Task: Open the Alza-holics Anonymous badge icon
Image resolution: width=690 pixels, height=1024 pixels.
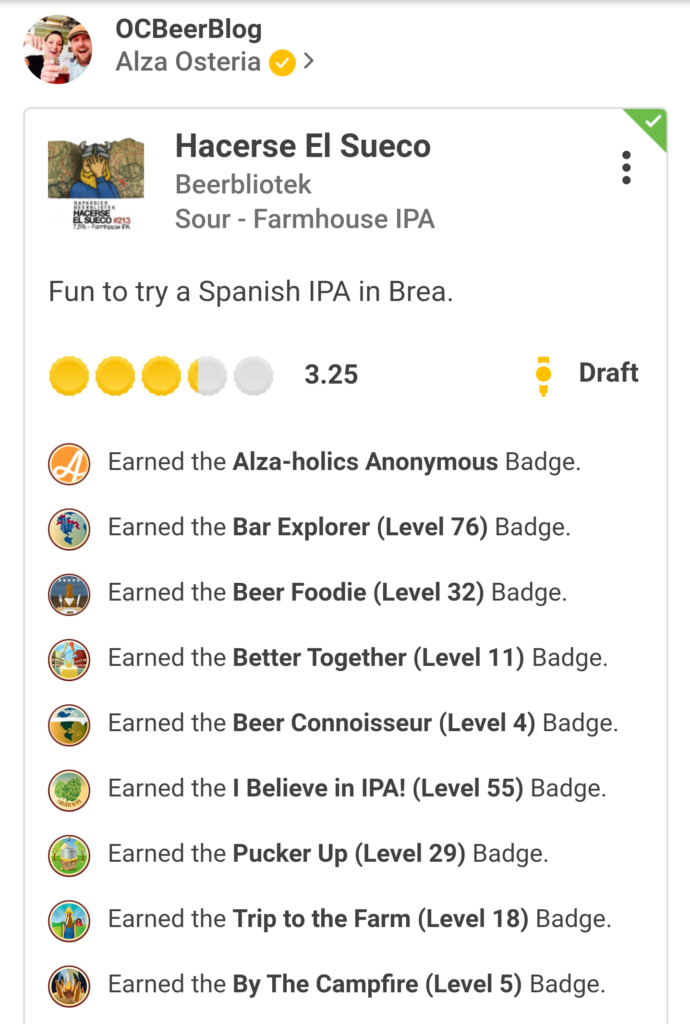Action: click(69, 463)
